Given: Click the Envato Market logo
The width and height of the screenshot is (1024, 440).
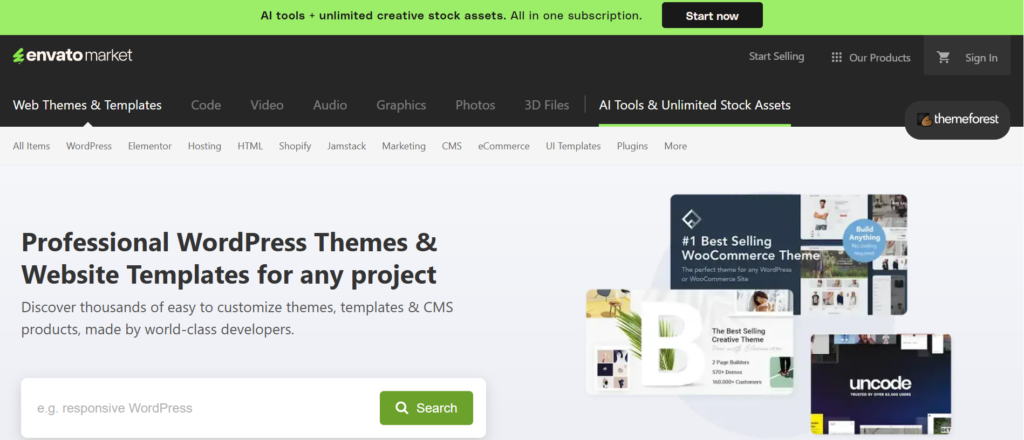Looking at the screenshot, I should point(72,56).
